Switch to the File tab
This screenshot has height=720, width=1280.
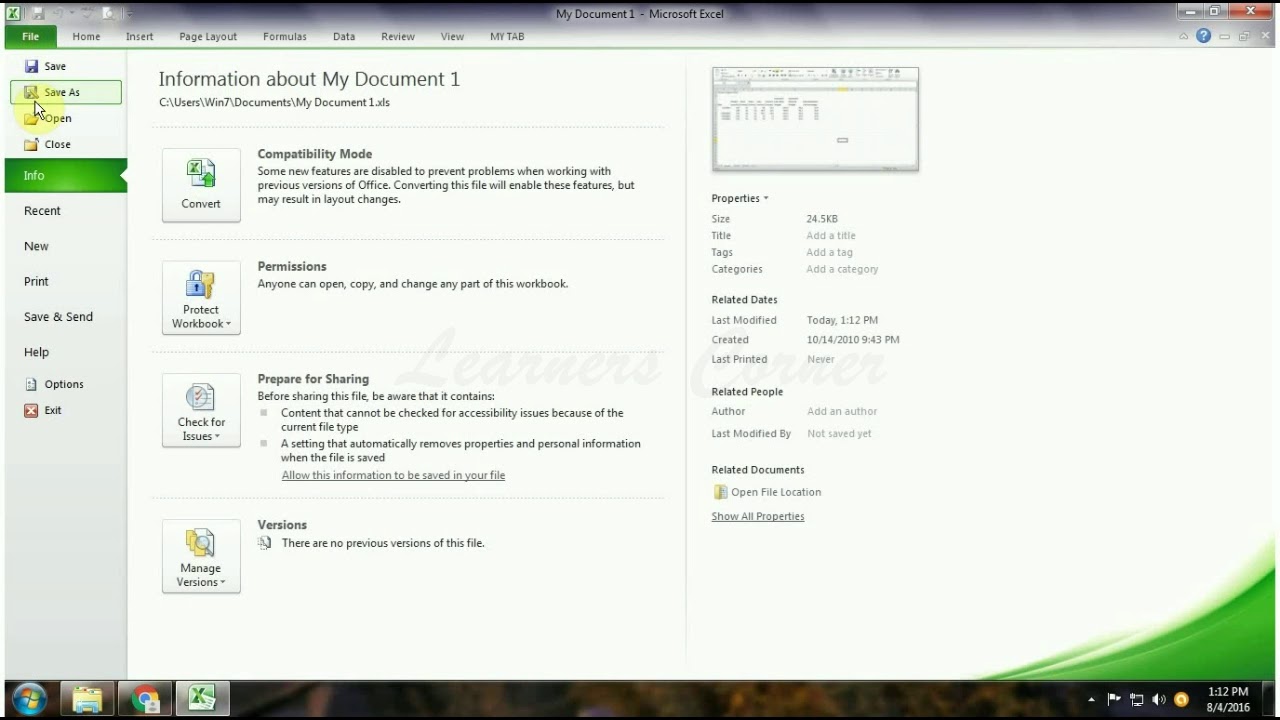(31, 36)
